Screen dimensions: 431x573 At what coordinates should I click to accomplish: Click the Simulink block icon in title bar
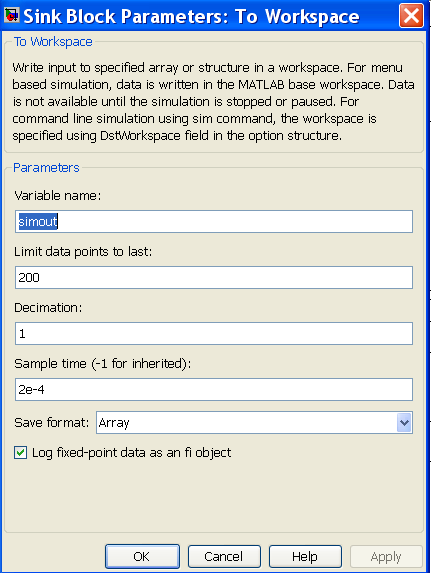pyautogui.click(x=11, y=16)
